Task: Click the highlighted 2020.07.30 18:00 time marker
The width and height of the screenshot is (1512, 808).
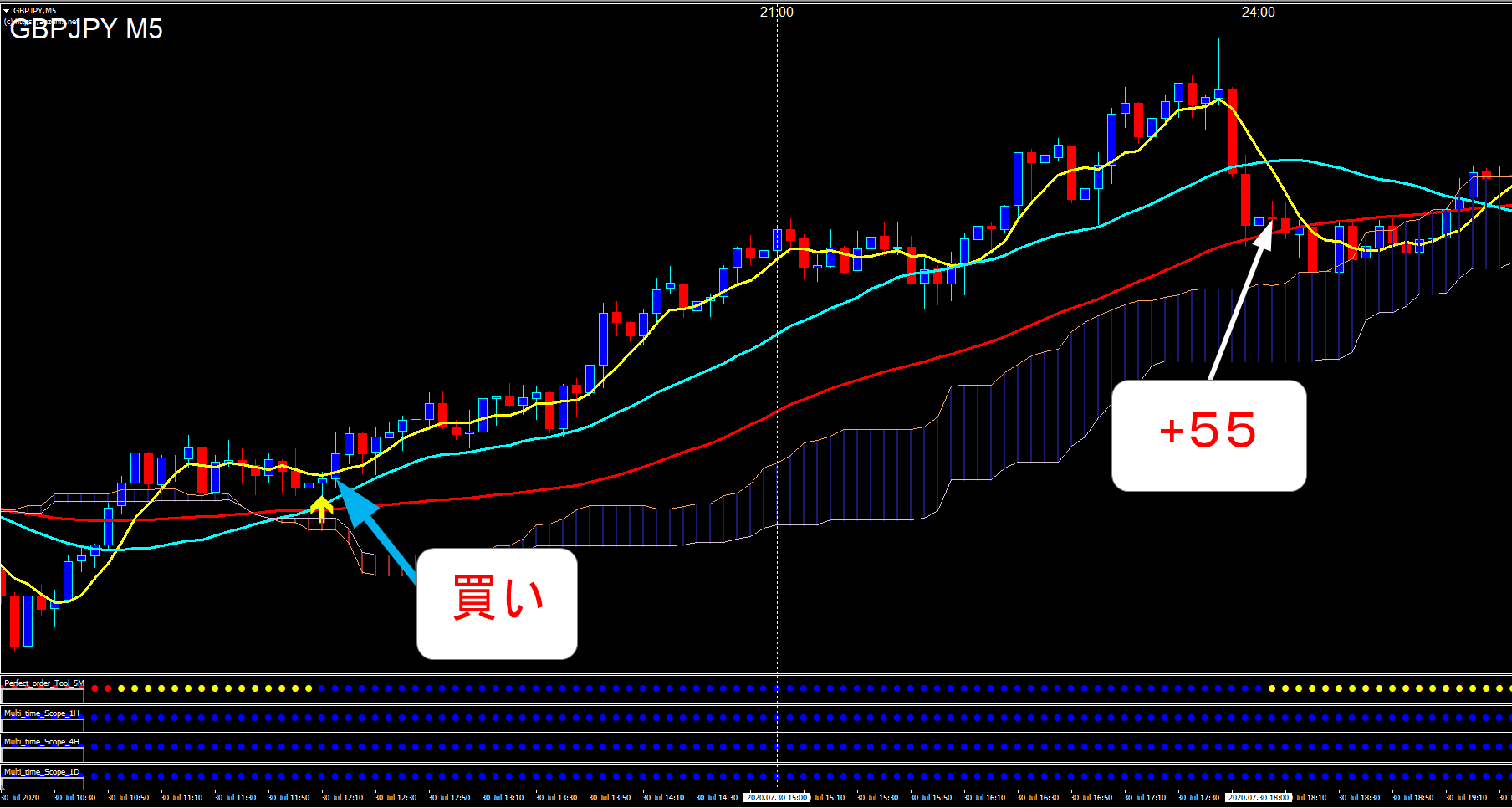Action: click(1259, 798)
